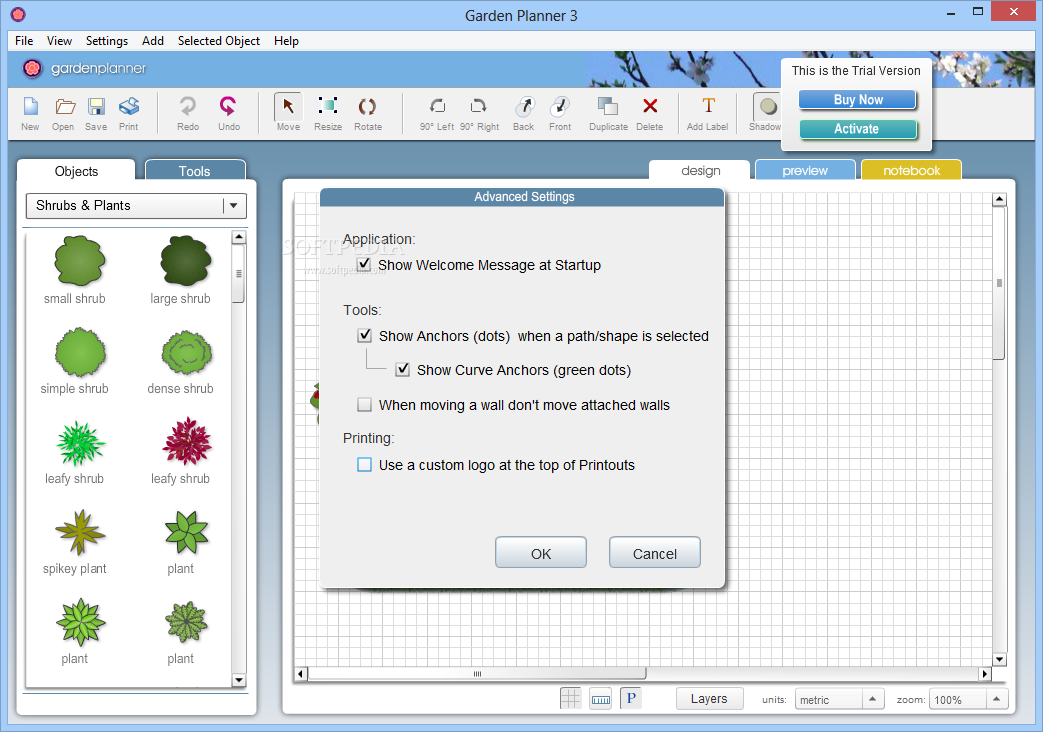The width and height of the screenshot is (1043, 732).
Task: Select the red leafy shrub object
Action: (x=187, y=441)
